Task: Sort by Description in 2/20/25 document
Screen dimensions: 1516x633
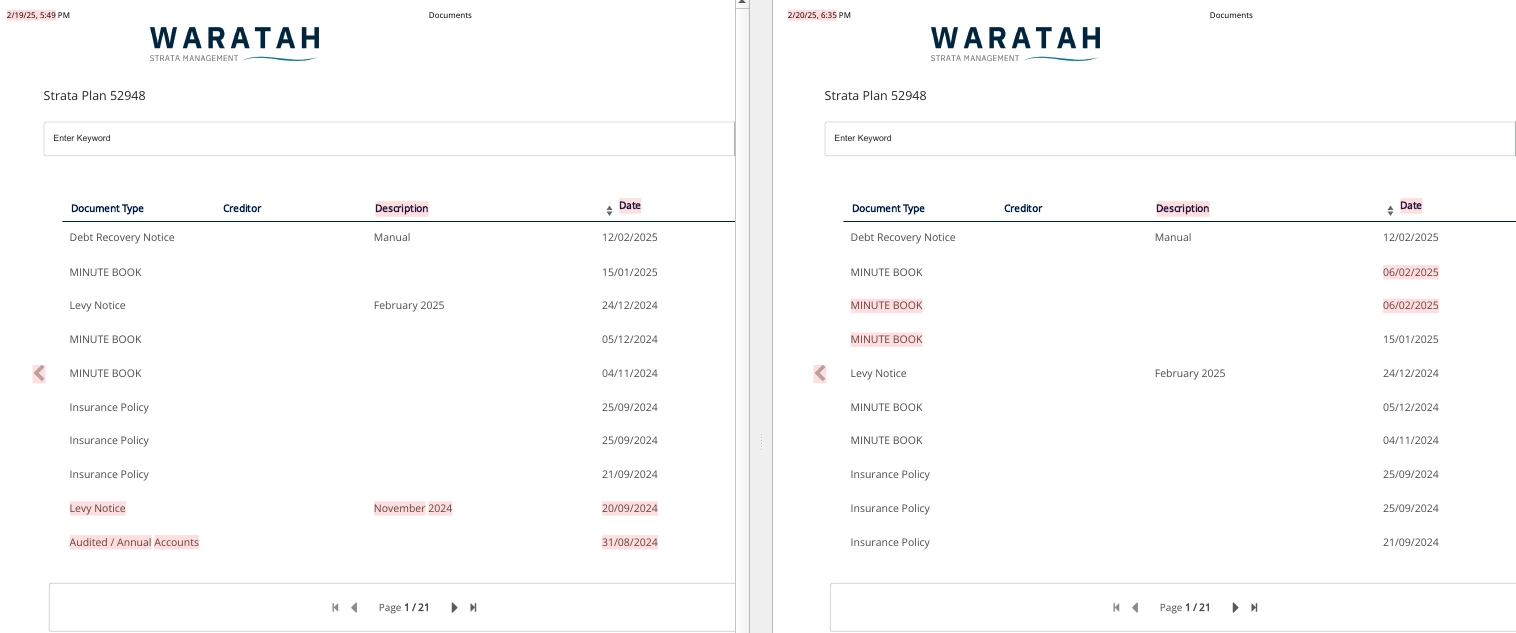Action: [x=1183, y=208]
